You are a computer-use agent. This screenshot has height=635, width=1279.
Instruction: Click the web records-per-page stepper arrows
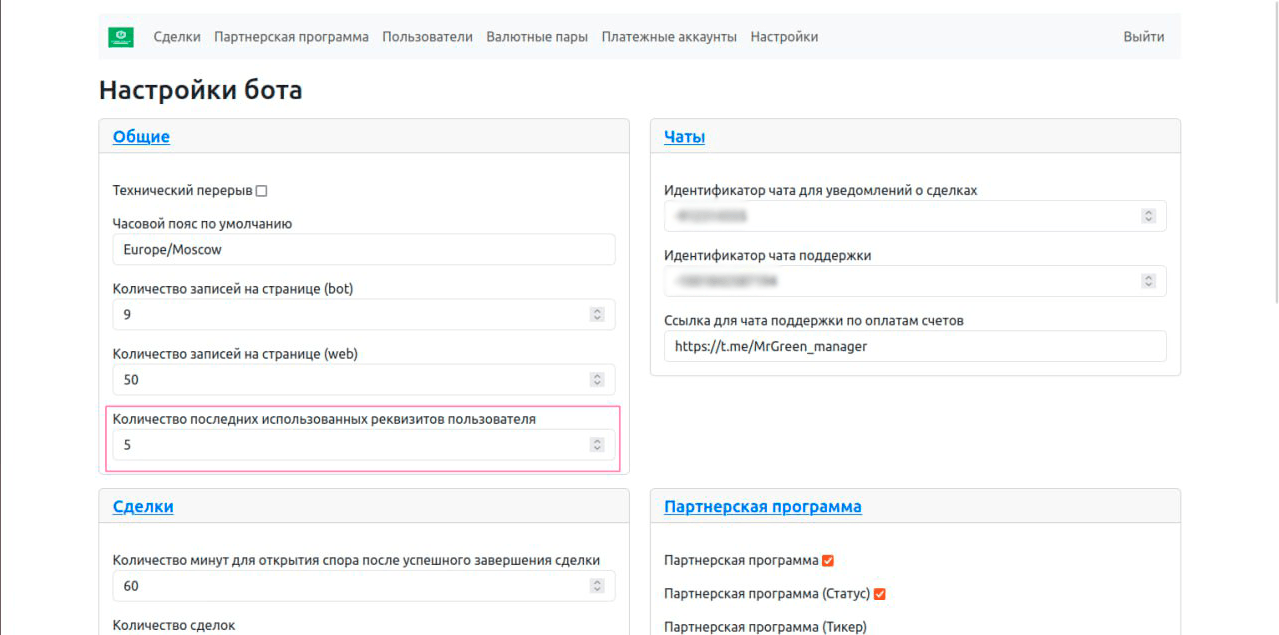(597, 380)
